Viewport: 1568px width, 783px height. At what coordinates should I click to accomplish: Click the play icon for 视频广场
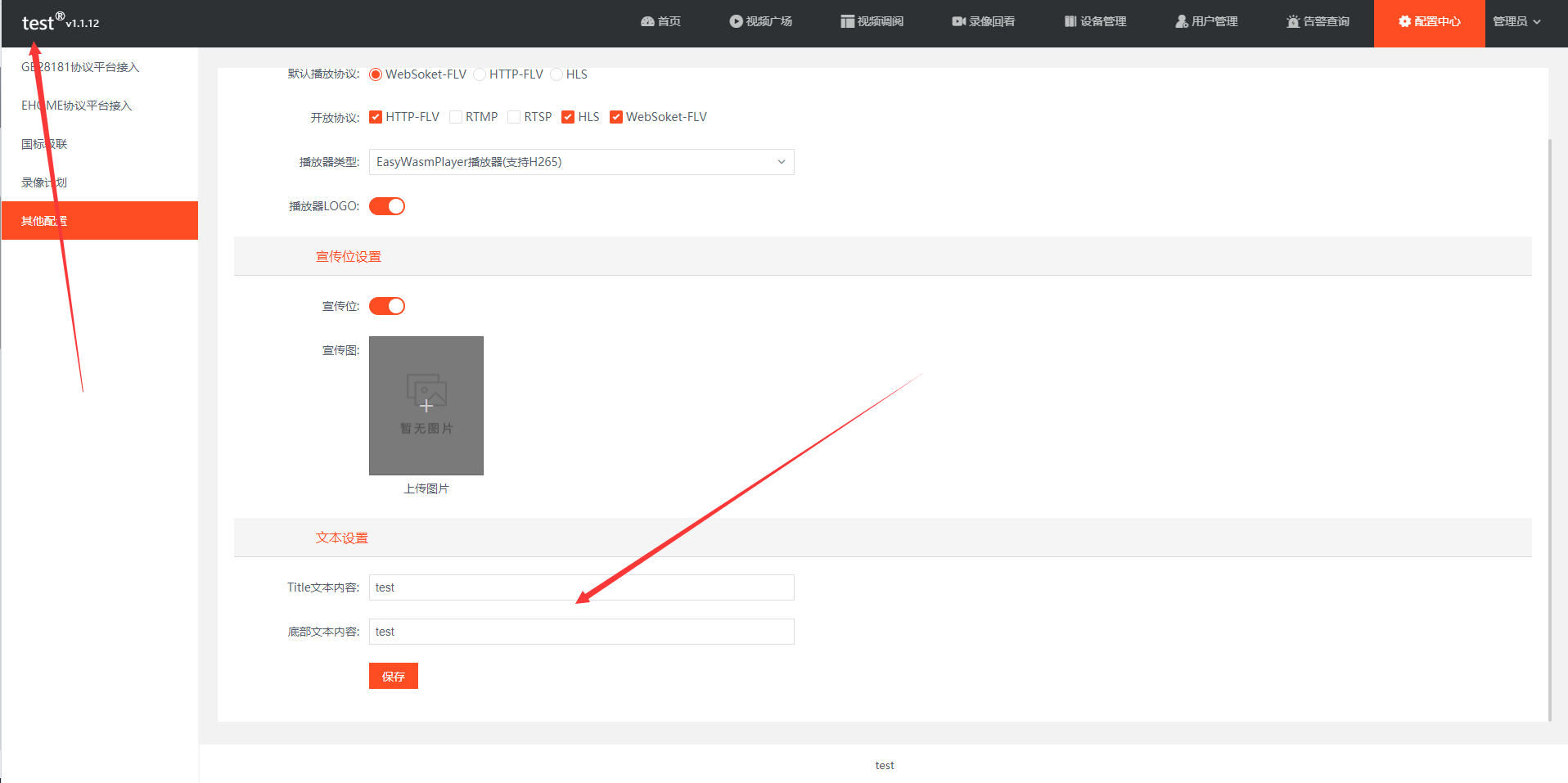[x=736, y=21]
